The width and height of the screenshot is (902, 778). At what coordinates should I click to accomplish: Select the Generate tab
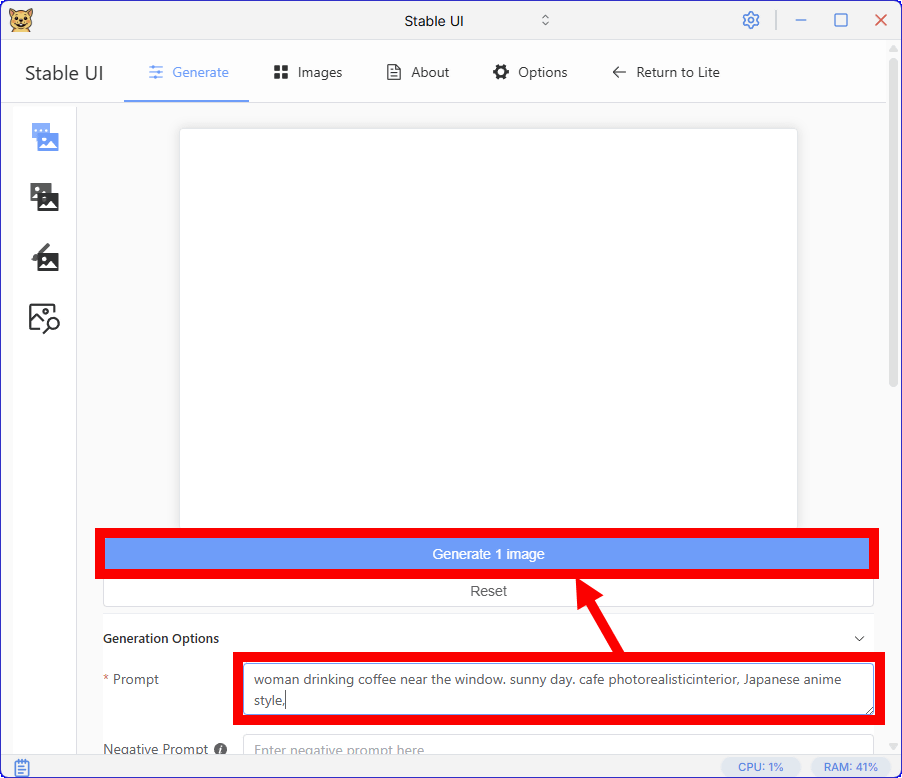pyautogui.click(x=188, y=72)
